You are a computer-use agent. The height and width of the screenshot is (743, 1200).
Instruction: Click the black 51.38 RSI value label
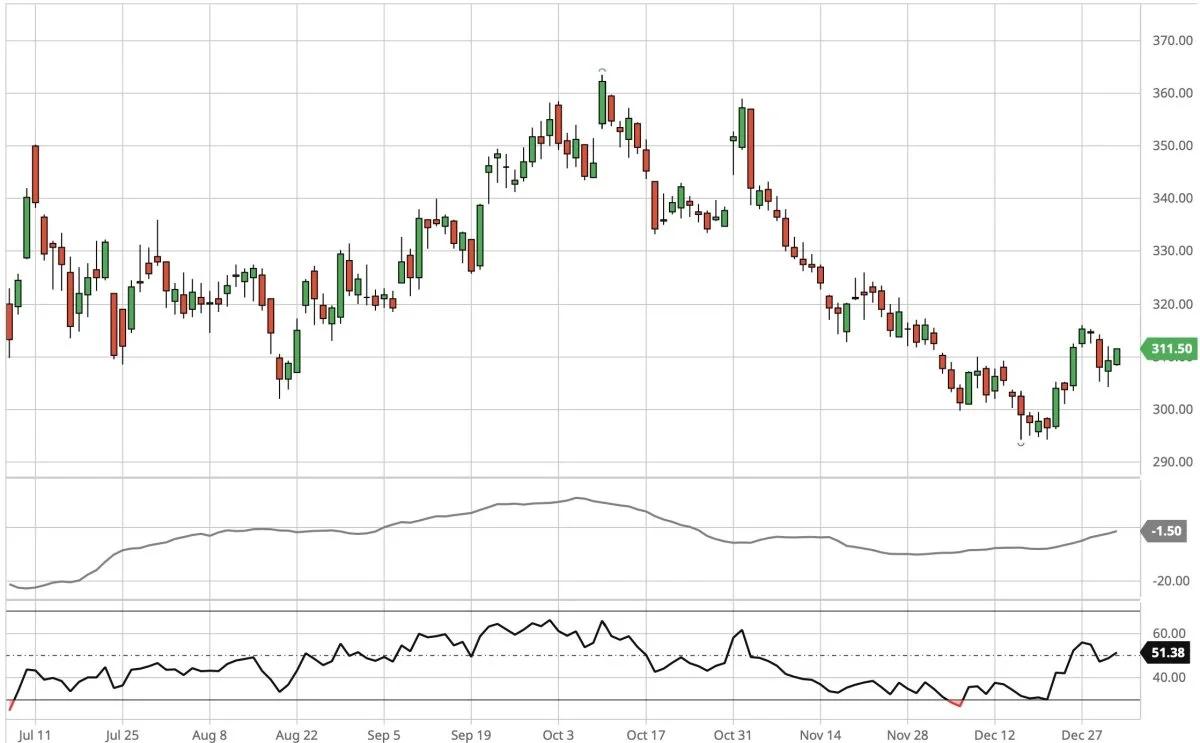click(x=1167, y=653)
